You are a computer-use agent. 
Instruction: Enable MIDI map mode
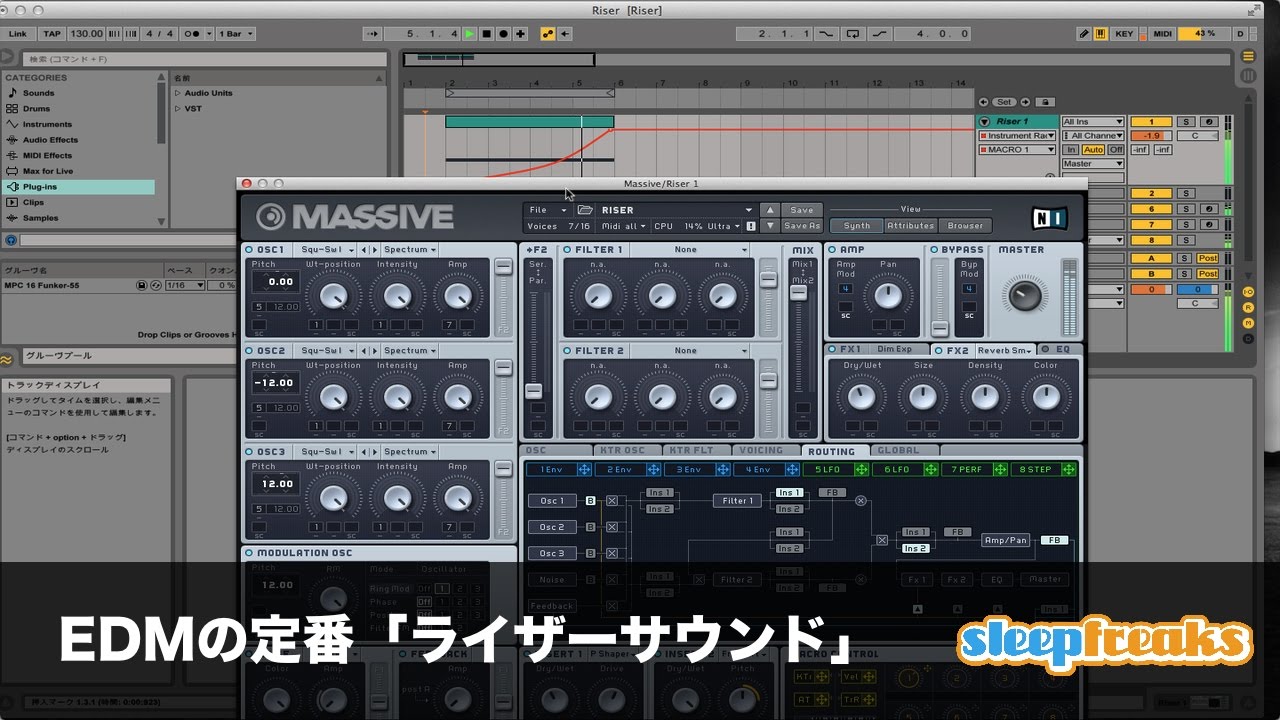point(1162,34)
